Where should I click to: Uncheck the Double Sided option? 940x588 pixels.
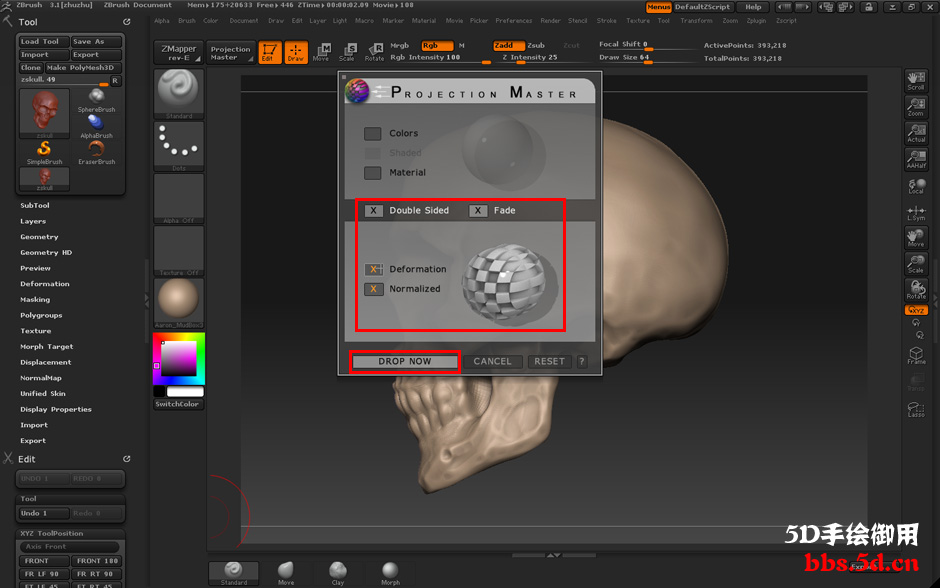[x=373, y=210]
